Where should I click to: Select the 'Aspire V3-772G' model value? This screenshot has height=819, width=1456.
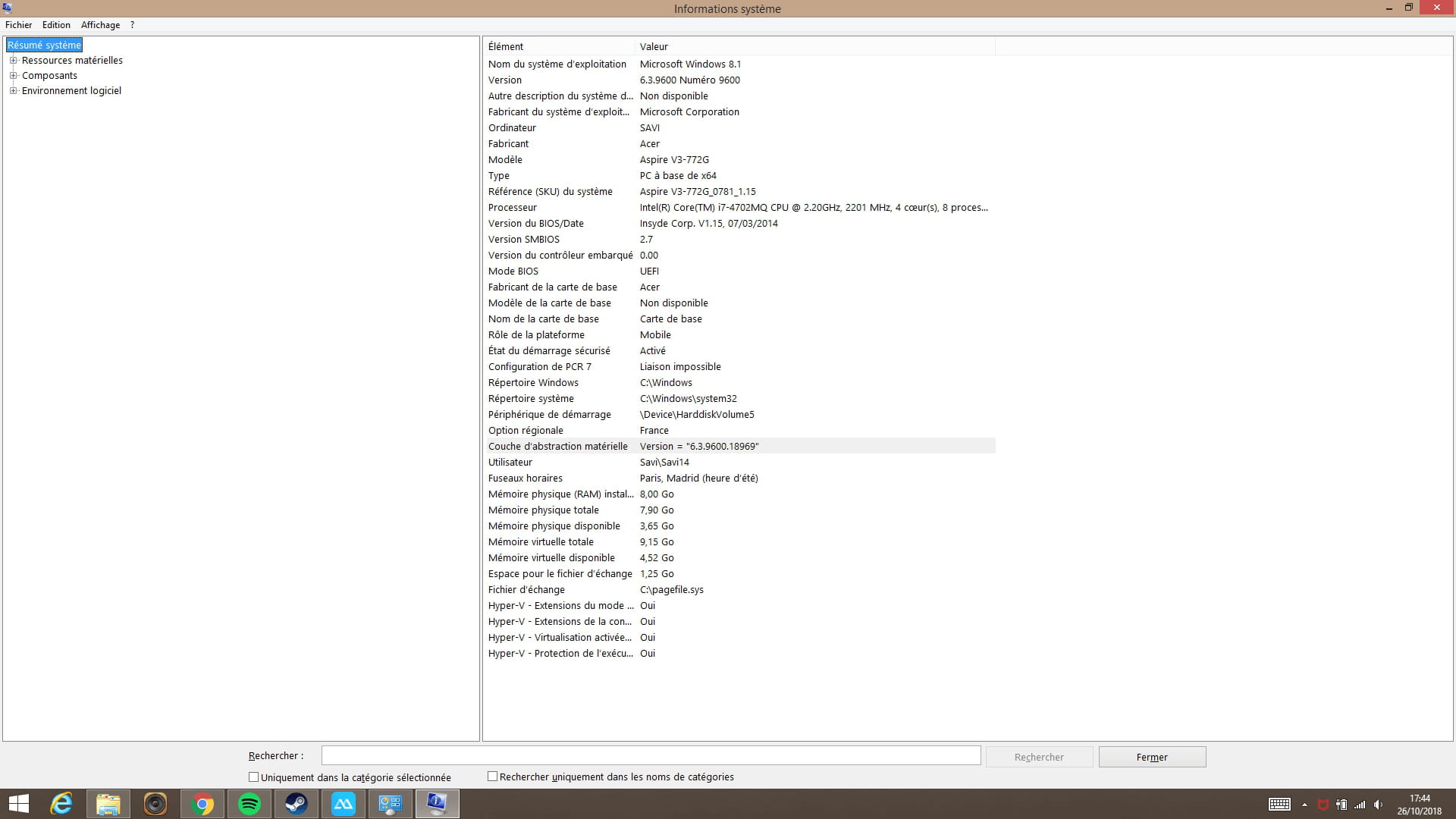674,160
